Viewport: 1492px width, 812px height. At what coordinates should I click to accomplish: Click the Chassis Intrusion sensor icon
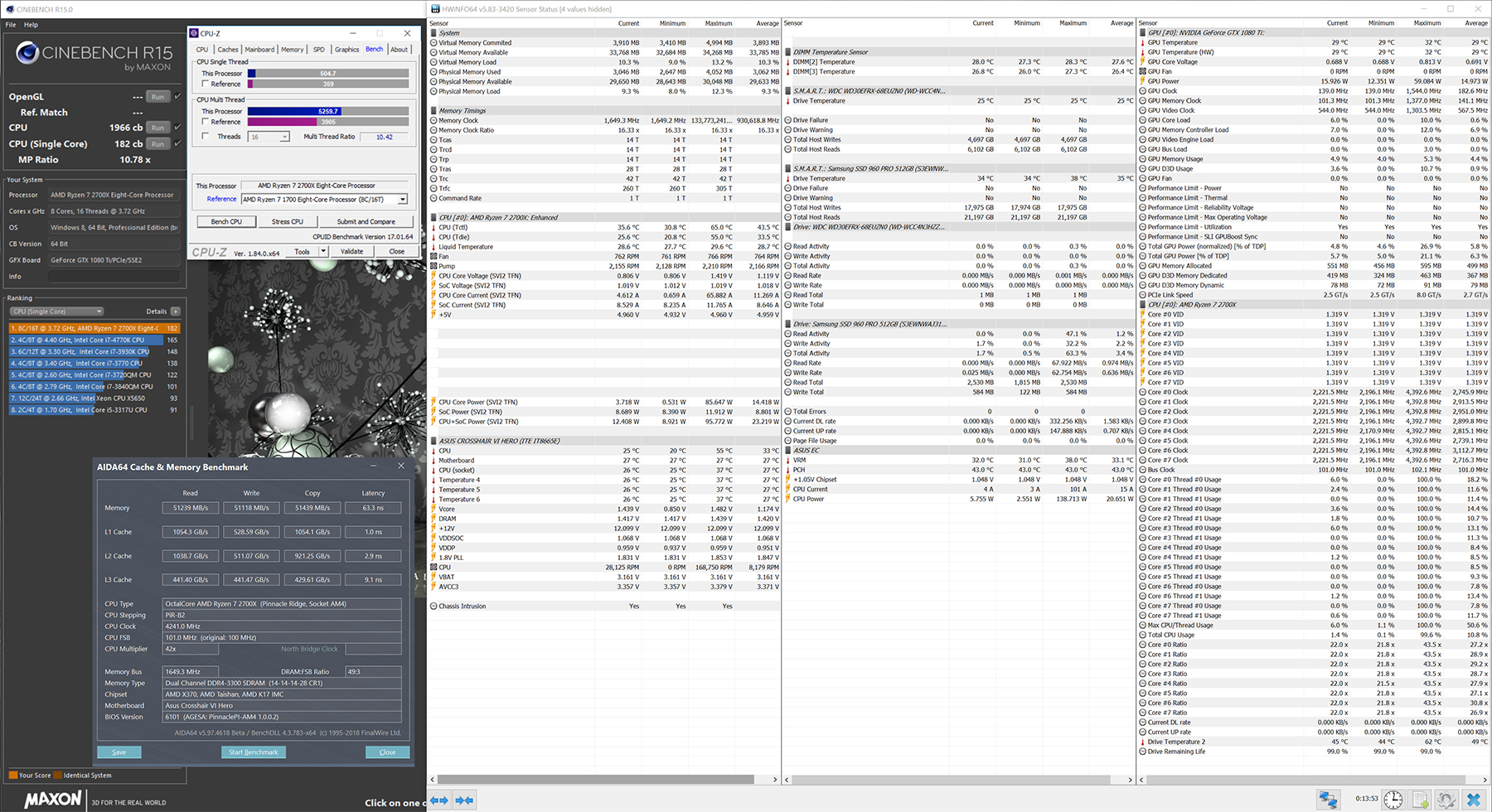tap(434, 606)
